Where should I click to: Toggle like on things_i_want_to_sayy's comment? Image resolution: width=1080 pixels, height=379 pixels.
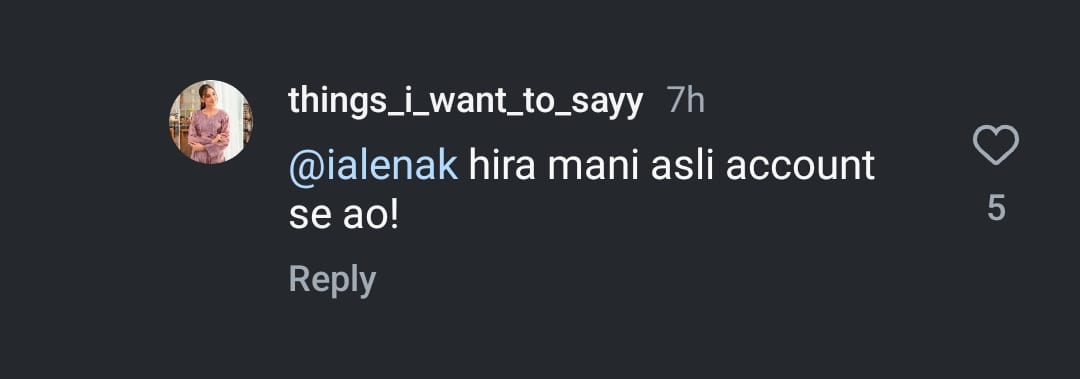point(995,145)
